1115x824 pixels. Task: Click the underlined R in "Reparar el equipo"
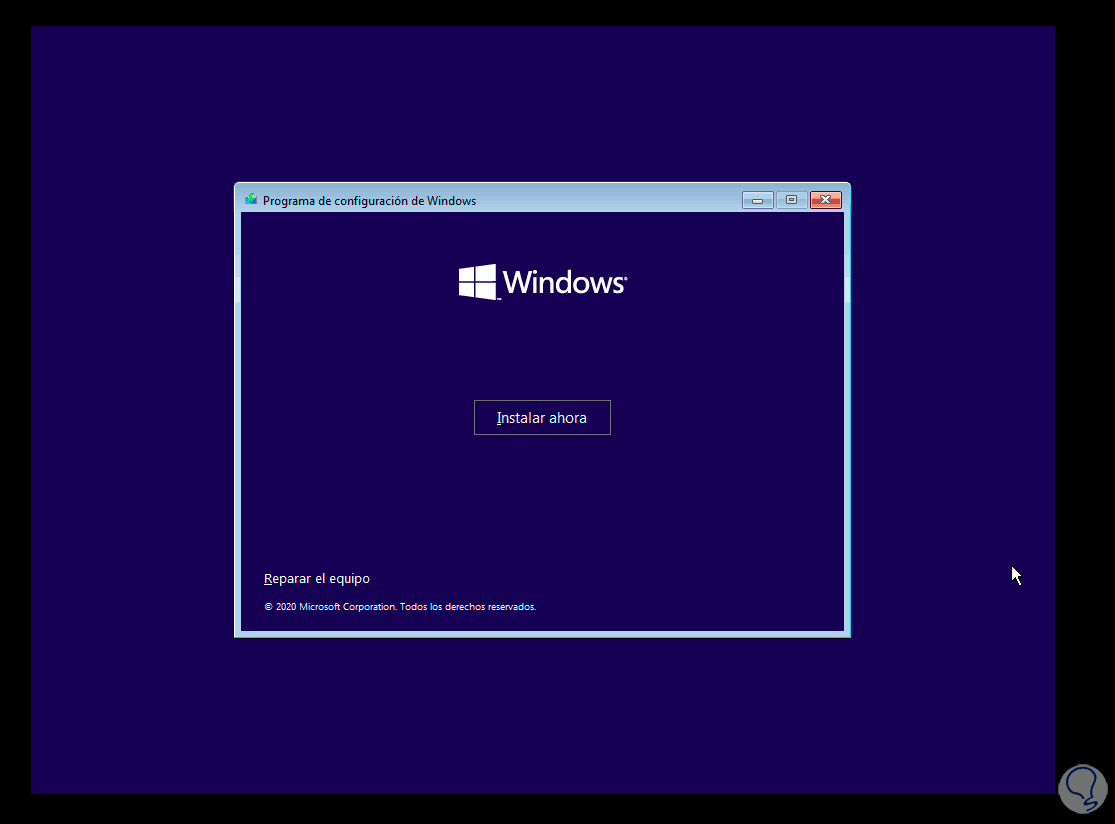pyautogui.click(x=266, y=578)
